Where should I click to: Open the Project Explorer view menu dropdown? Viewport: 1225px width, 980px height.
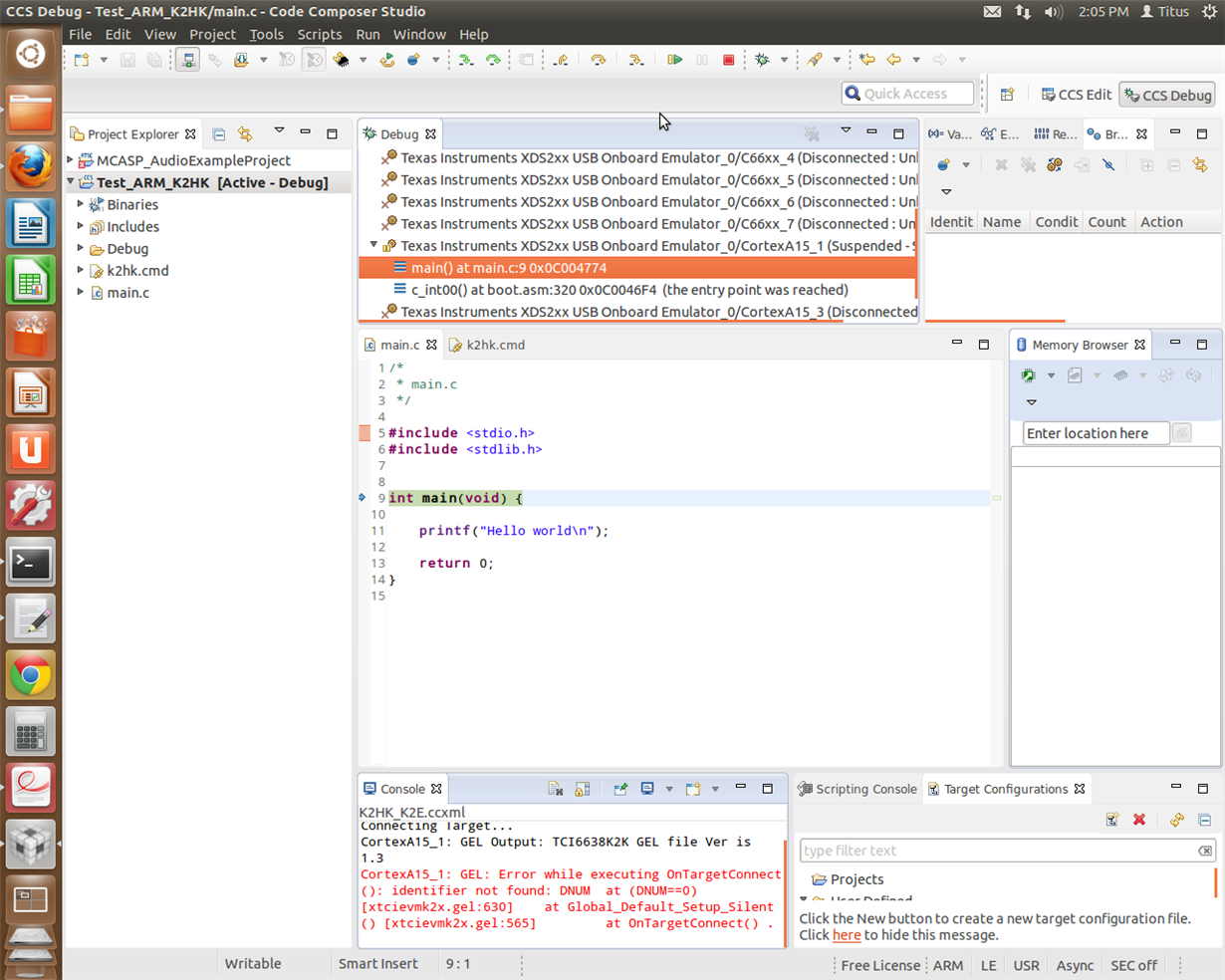point(279,131)
